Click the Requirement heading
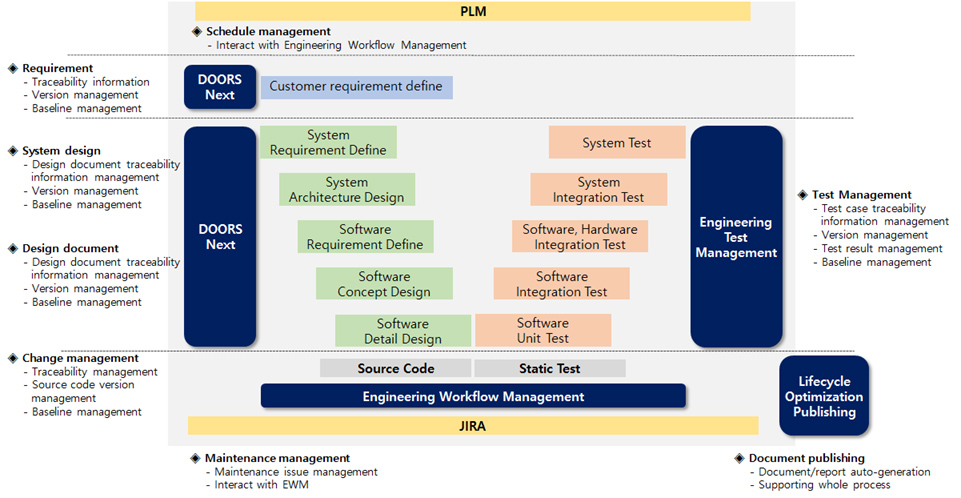Viewport: 961px width, 498px height. coord(58,68)
